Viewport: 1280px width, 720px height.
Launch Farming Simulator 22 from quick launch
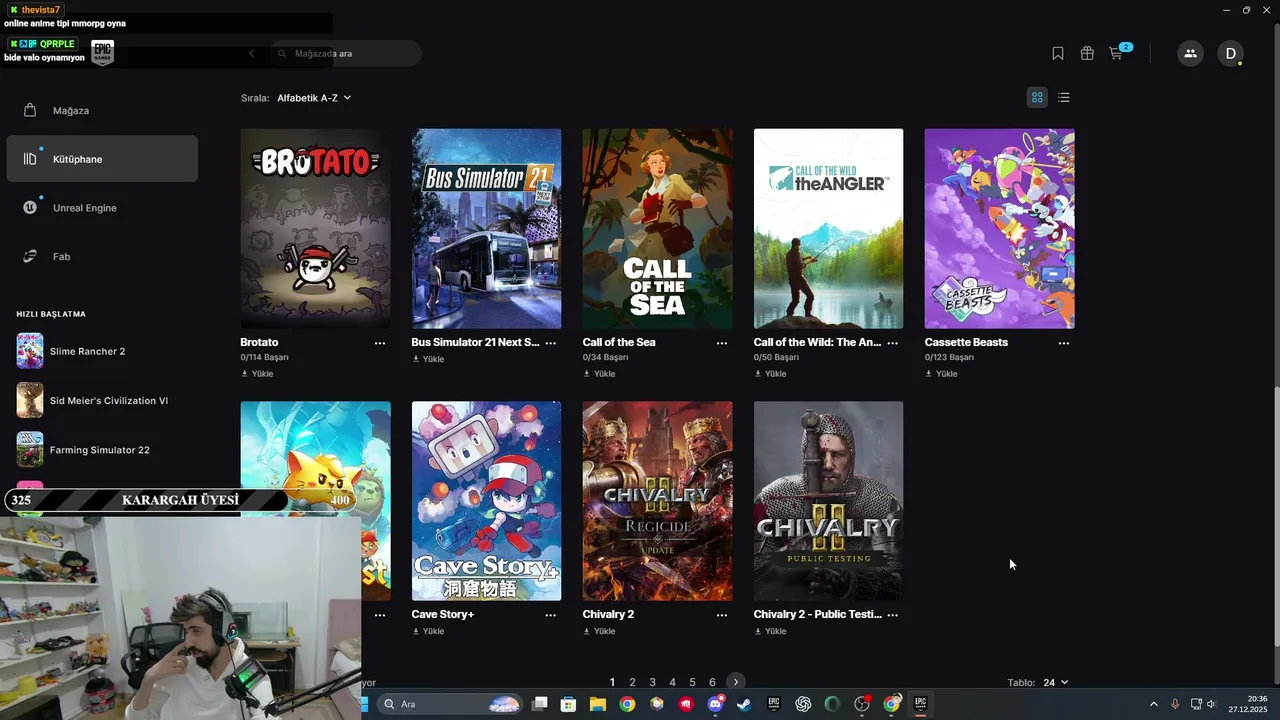point(102,450)
